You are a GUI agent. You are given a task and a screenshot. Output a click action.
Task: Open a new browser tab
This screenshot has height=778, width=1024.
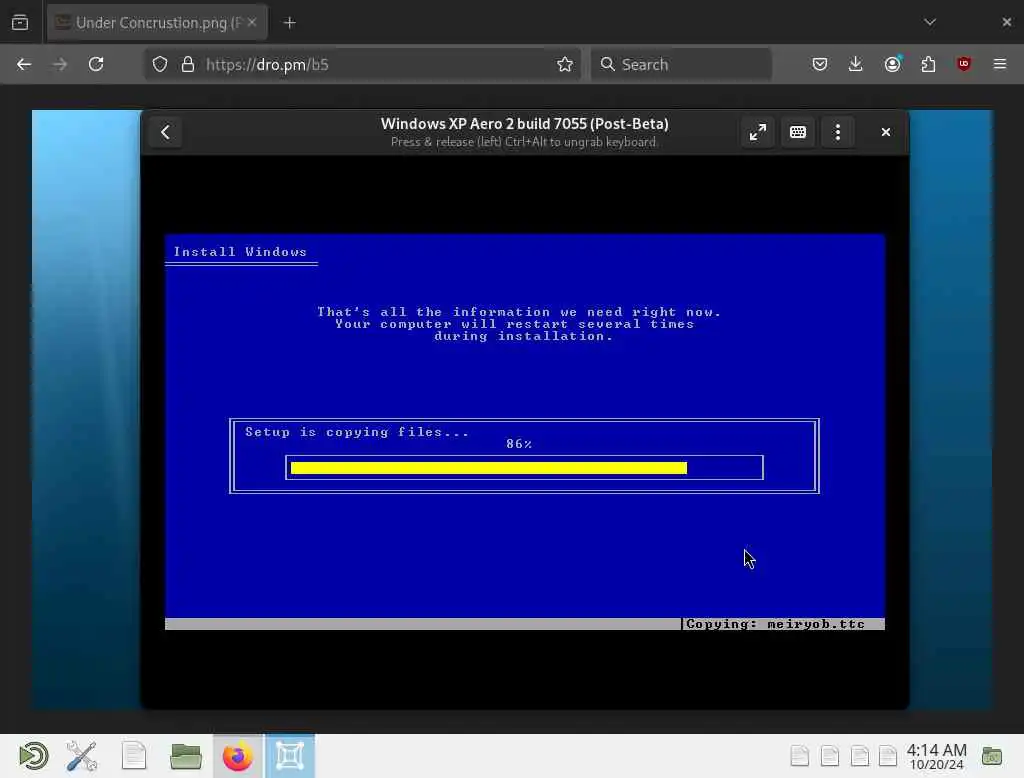point(290,23)
